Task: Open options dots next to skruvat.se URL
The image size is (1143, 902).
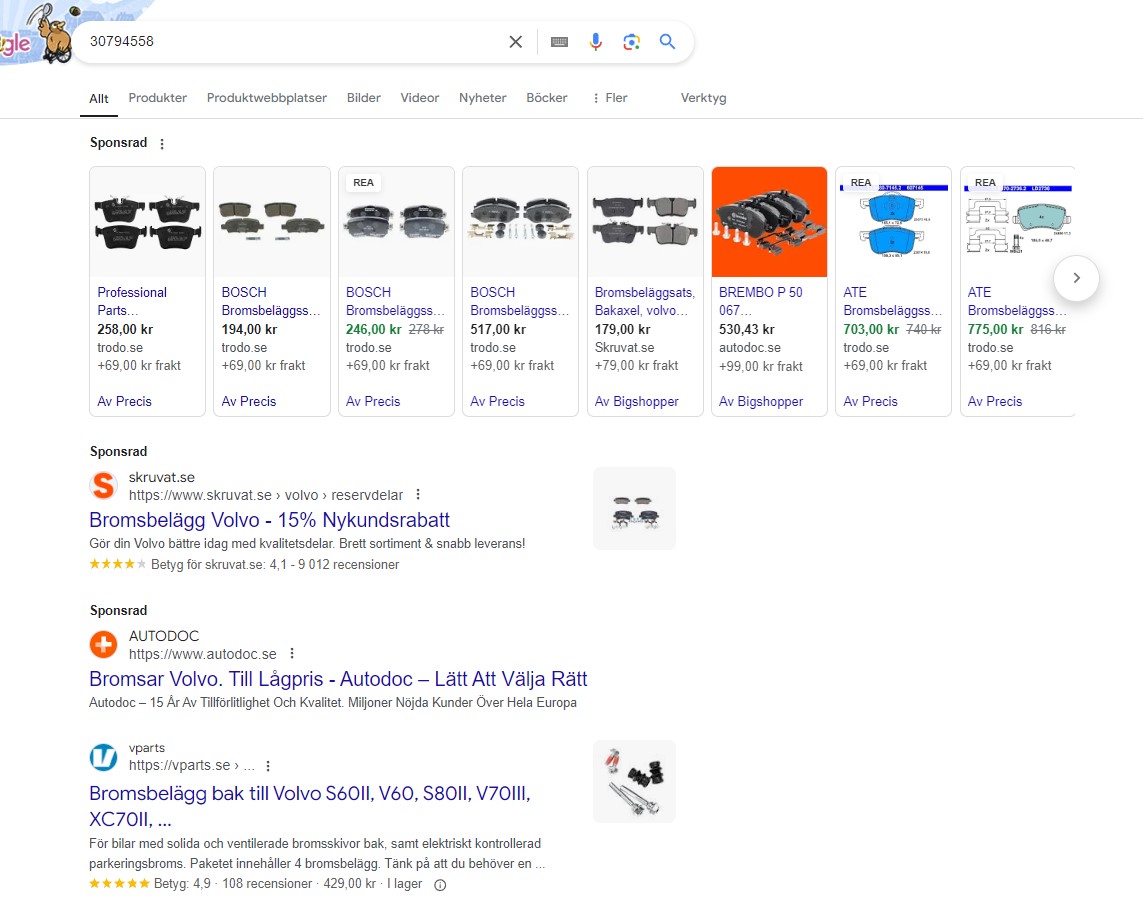Action: coord(418,494)
